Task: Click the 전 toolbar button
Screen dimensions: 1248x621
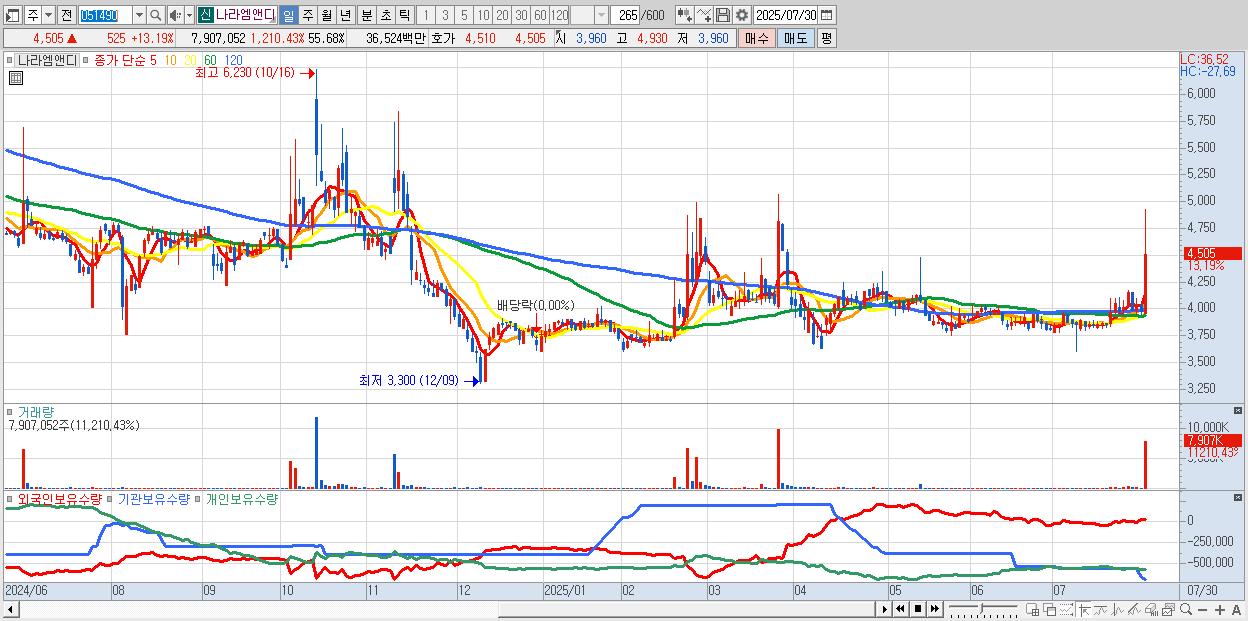Action: pos(66,16)
